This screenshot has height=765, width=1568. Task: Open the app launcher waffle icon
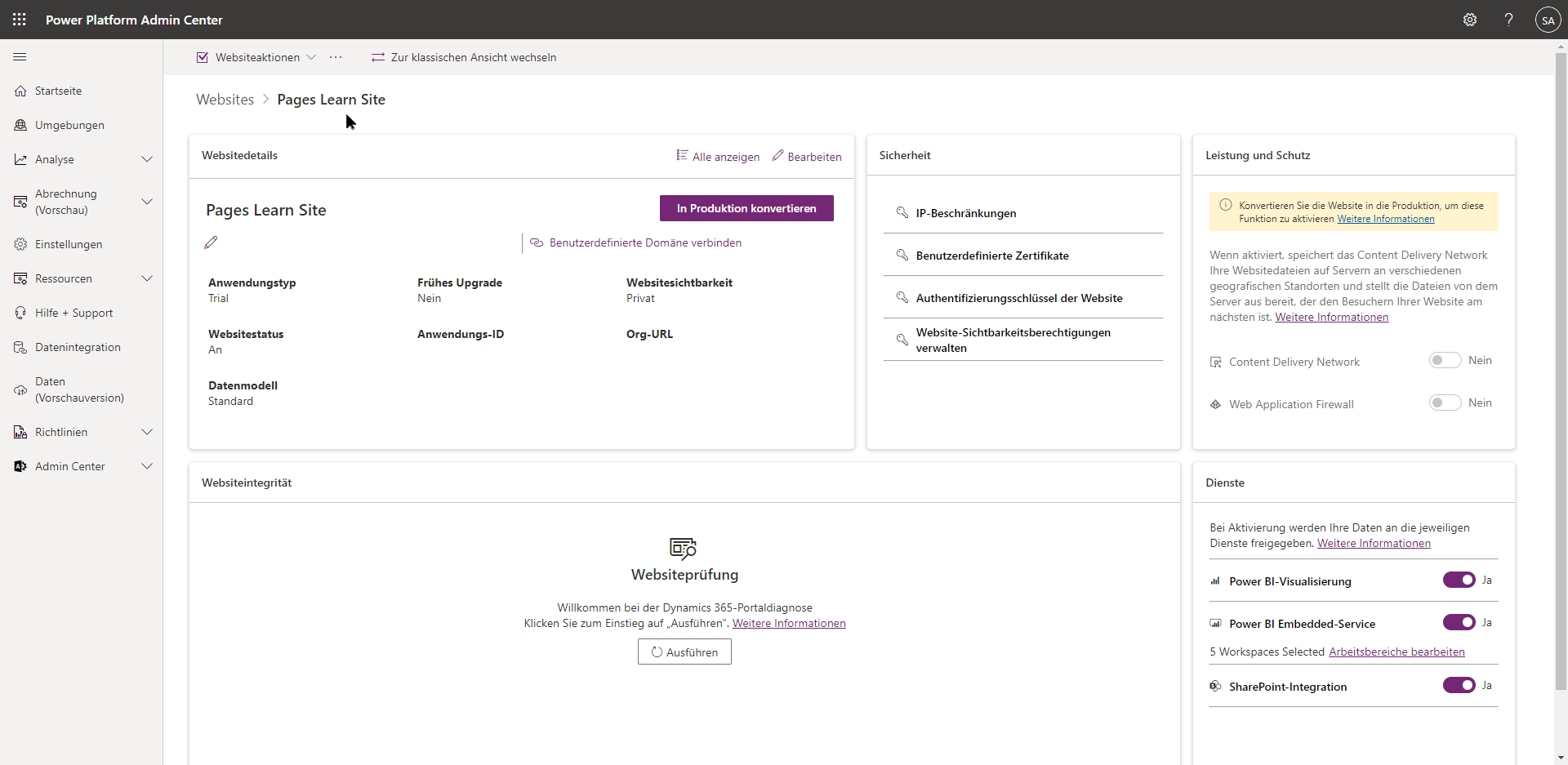20,20
